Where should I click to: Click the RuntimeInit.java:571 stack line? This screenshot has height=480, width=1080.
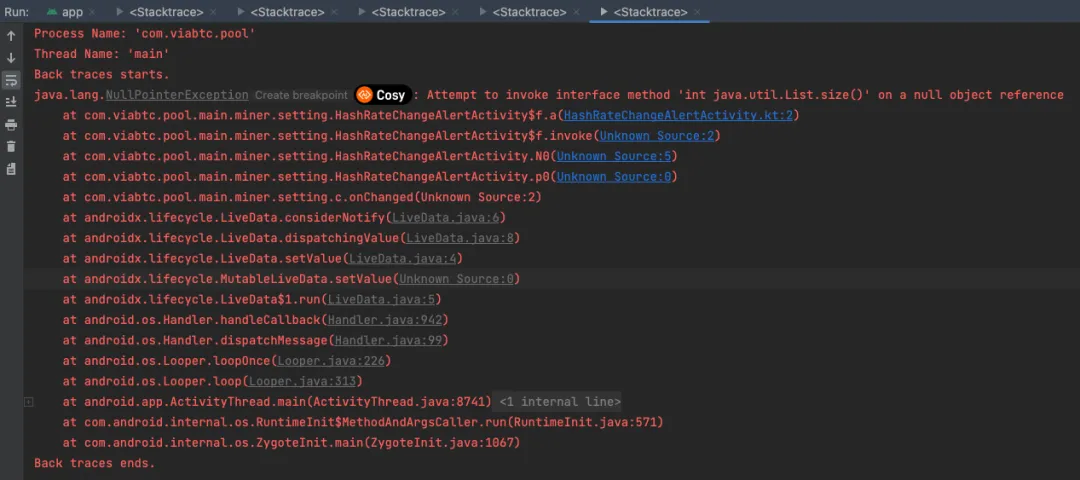pos(363,422)
